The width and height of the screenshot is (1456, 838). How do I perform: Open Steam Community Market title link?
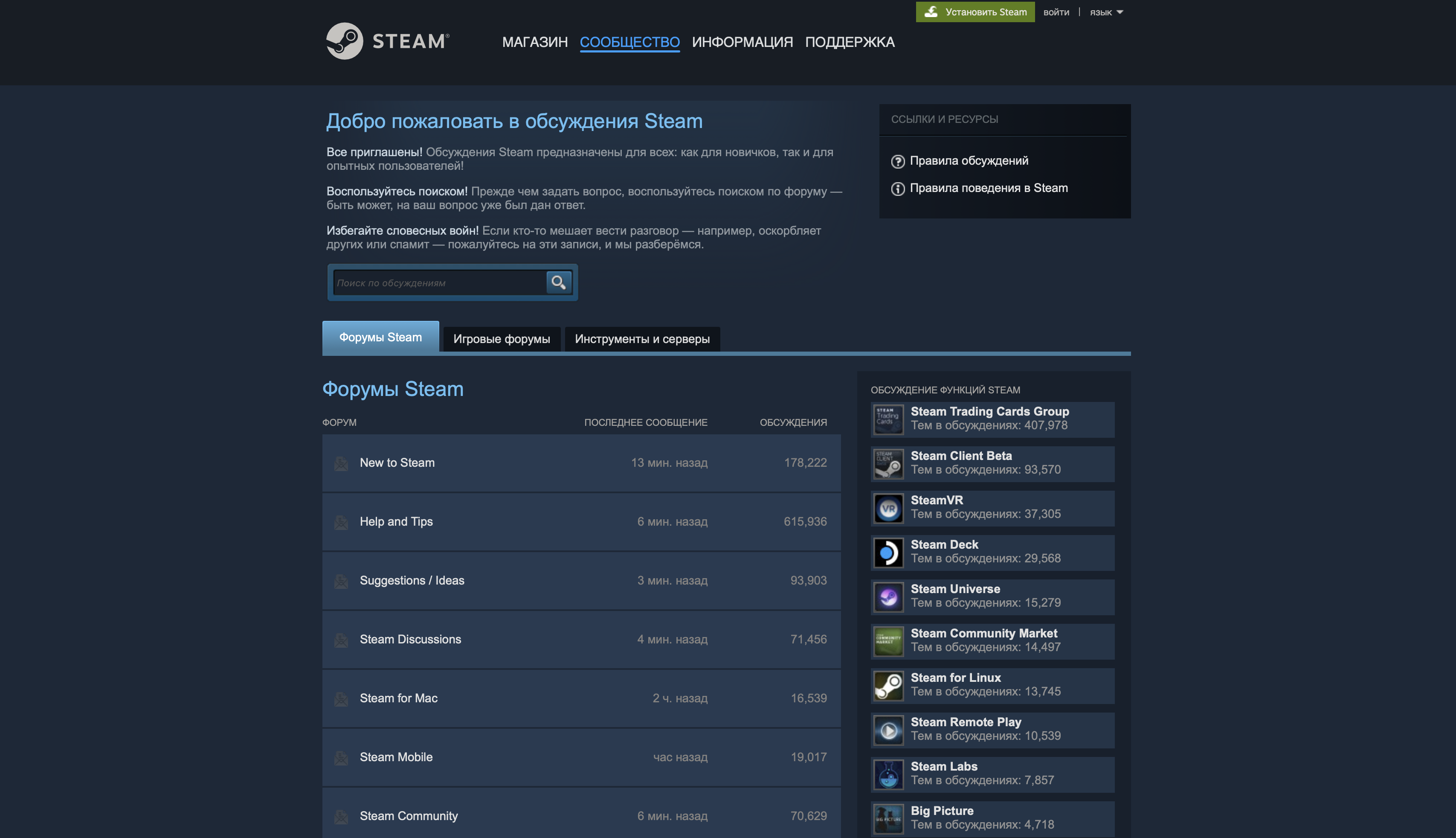(984, 633)
